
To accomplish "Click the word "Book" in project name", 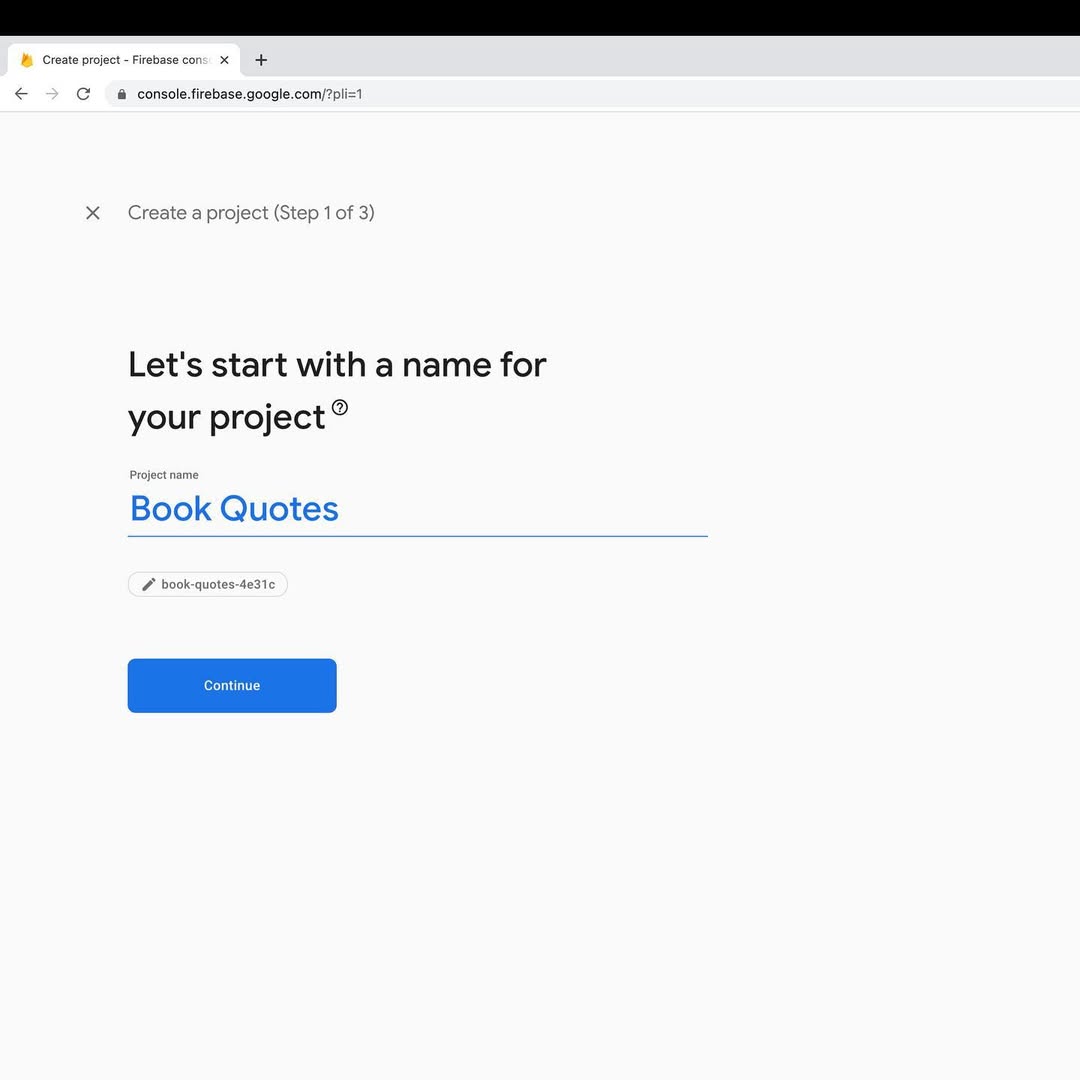I will [171, 509].
